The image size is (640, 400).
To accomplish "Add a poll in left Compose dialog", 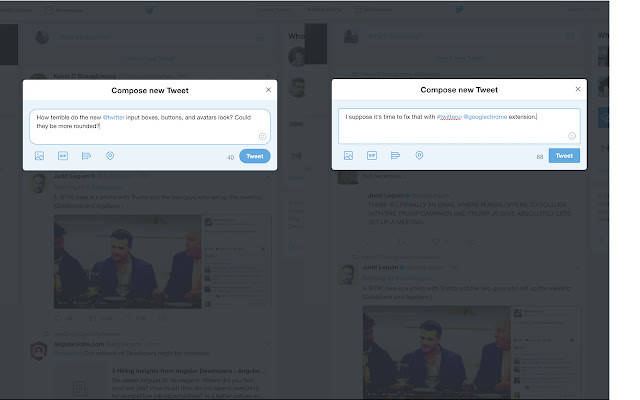I will tap(86, 156).
